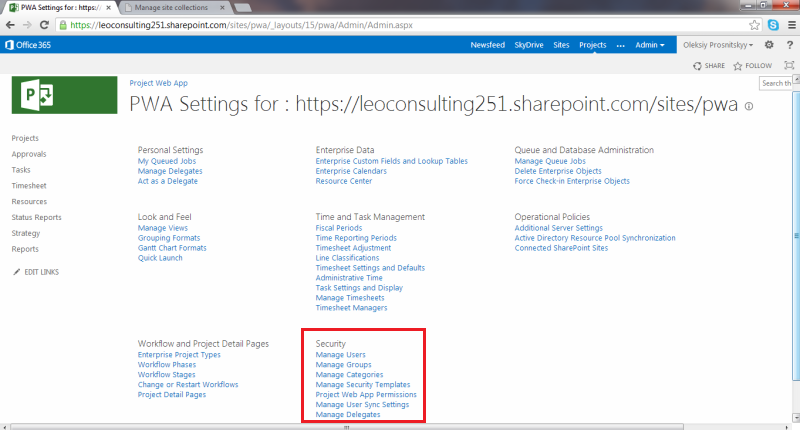Open Fiscal Periods
800x430 pixels.
(x=339, y=228)
